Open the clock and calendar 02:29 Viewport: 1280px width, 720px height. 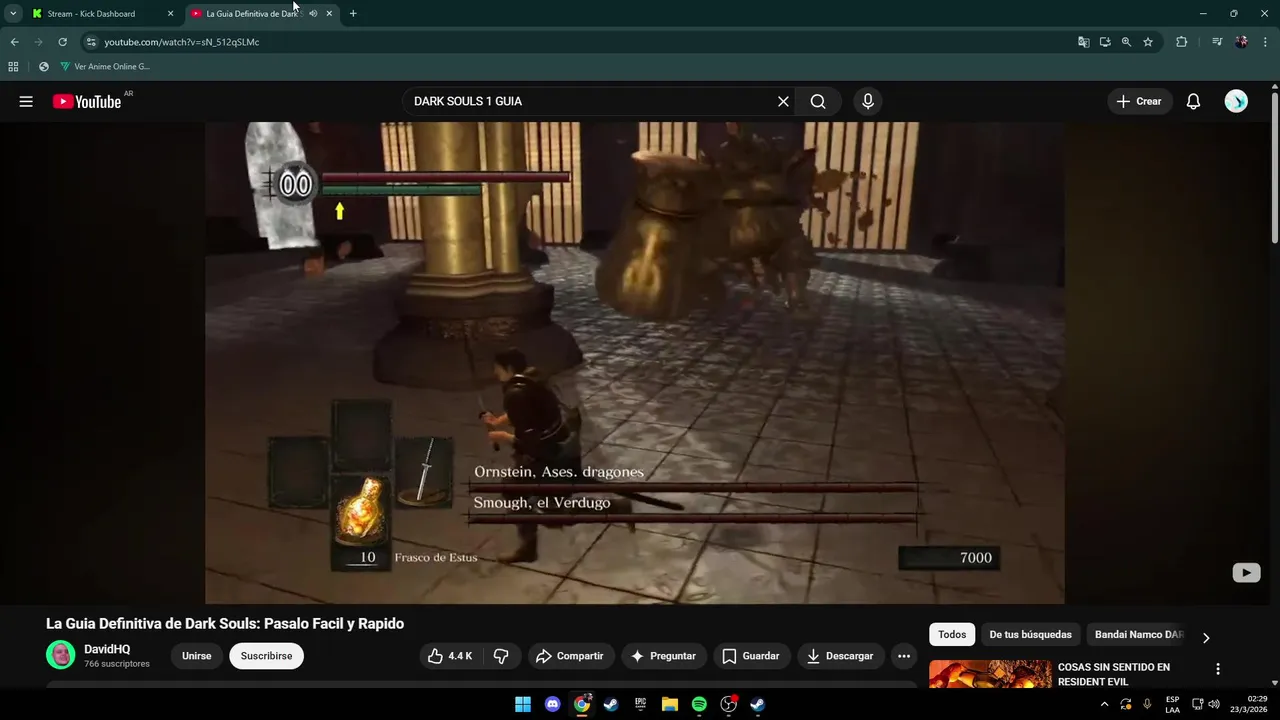click(x=1250, y=704)
